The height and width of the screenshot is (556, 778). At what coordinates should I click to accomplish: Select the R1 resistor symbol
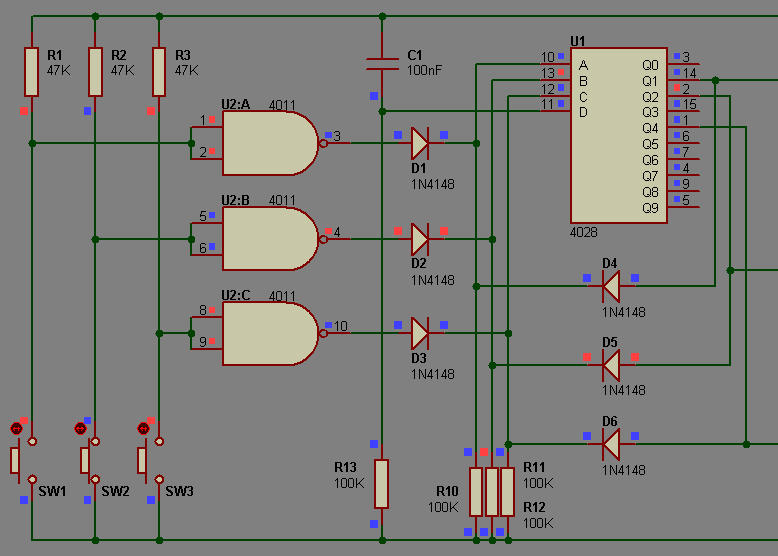32,72
